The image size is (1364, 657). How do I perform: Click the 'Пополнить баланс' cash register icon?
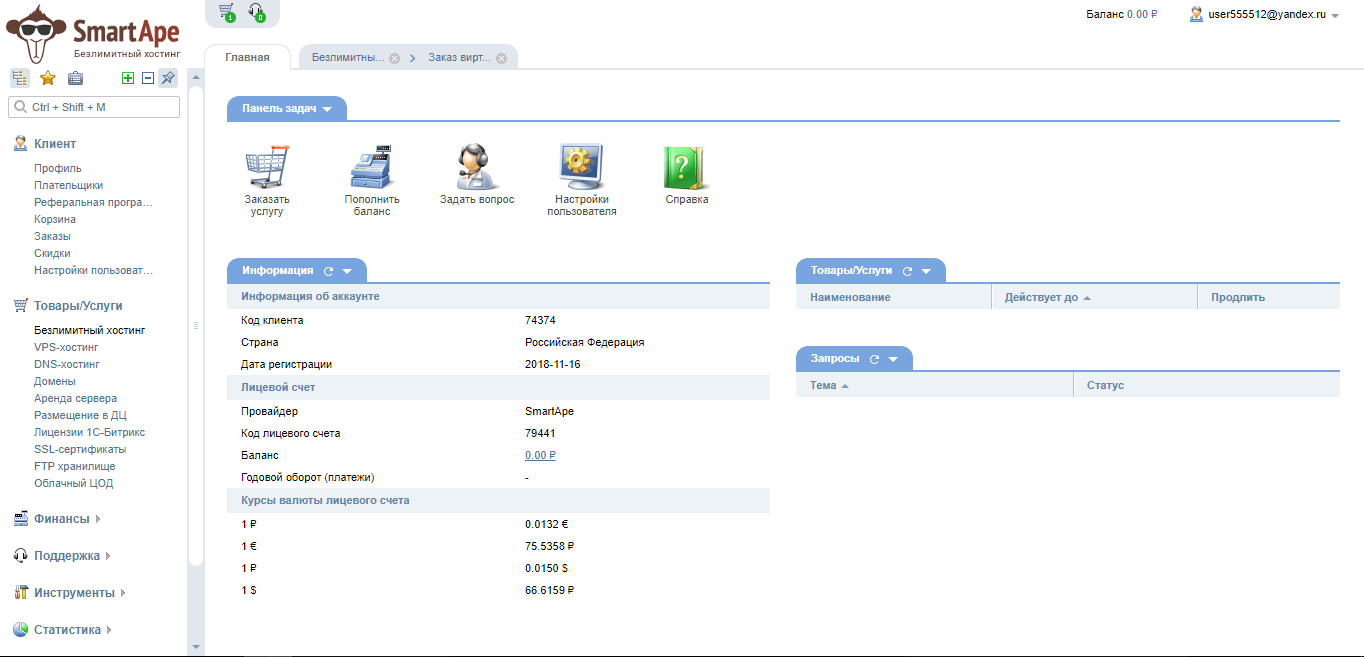click(372, 167)
